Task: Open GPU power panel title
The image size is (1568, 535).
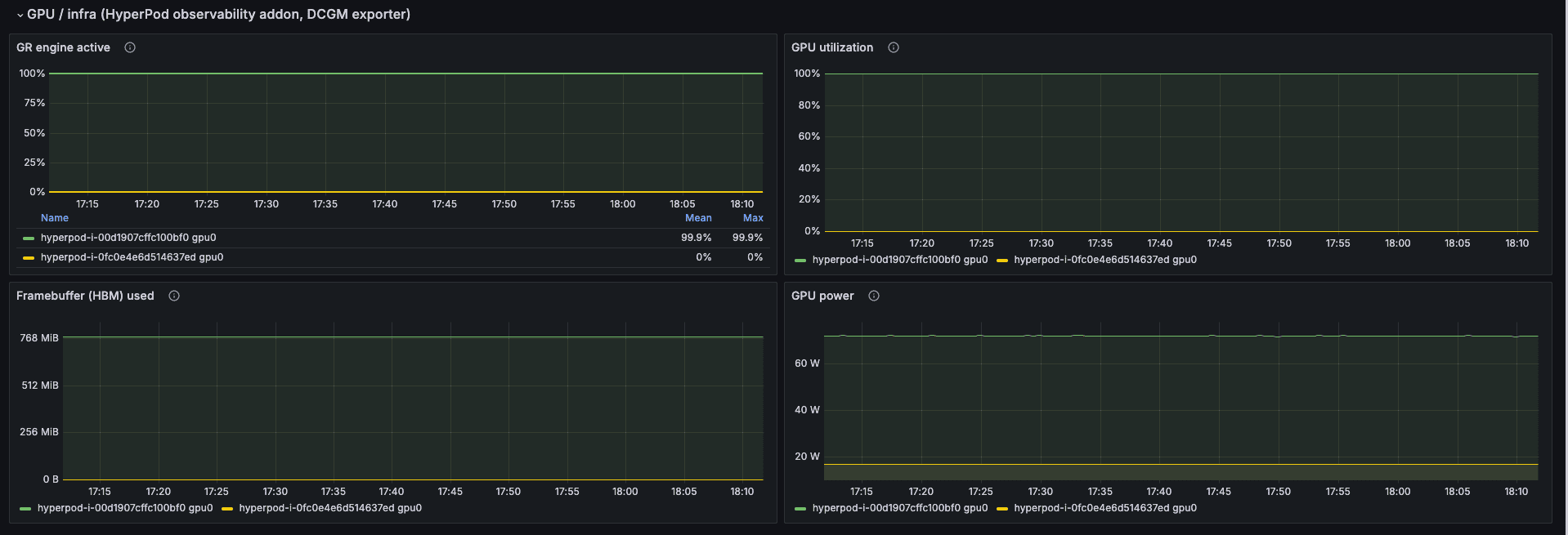Action: (x=822, y=296)
